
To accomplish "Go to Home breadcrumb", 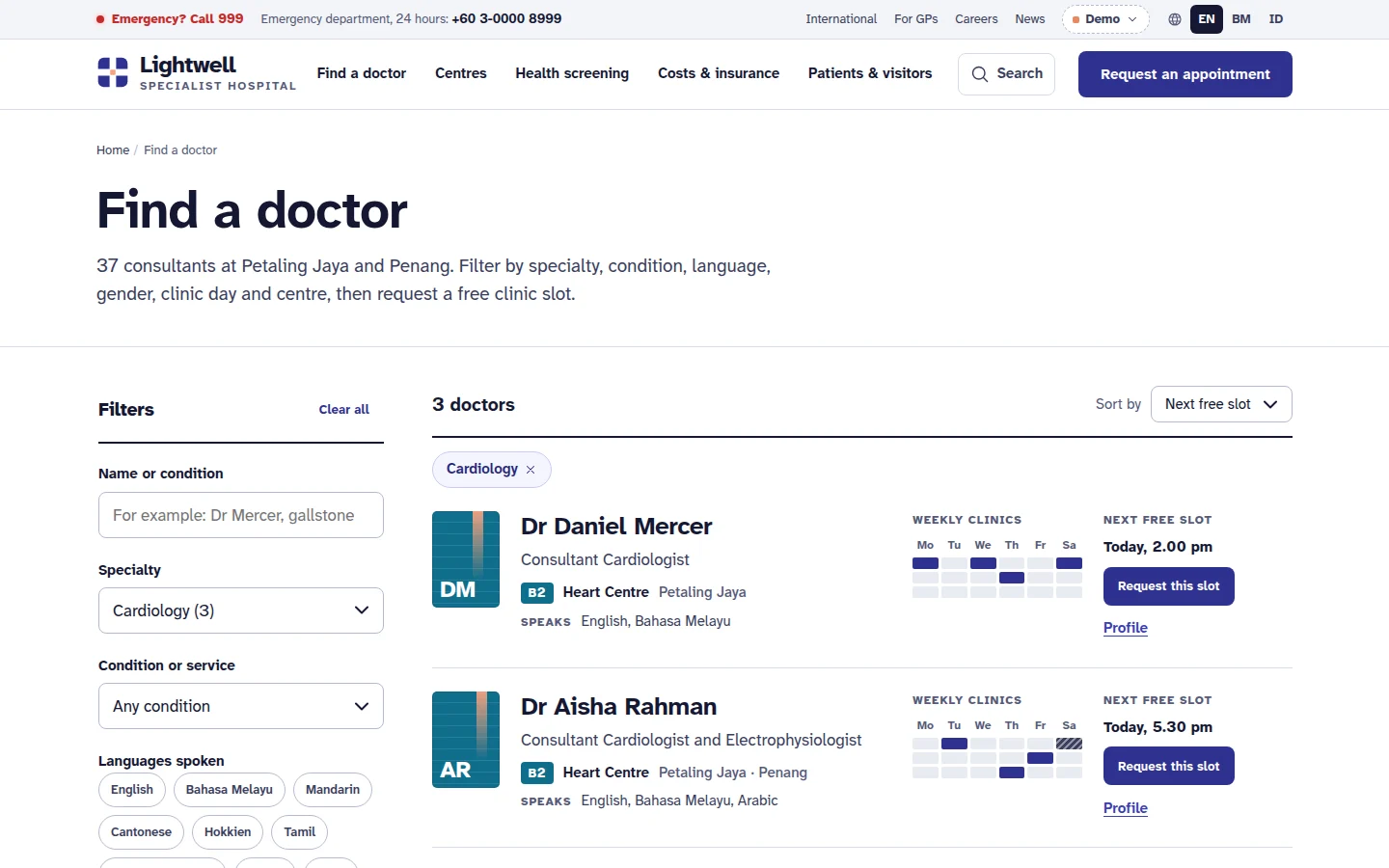I will click(113, 150).
